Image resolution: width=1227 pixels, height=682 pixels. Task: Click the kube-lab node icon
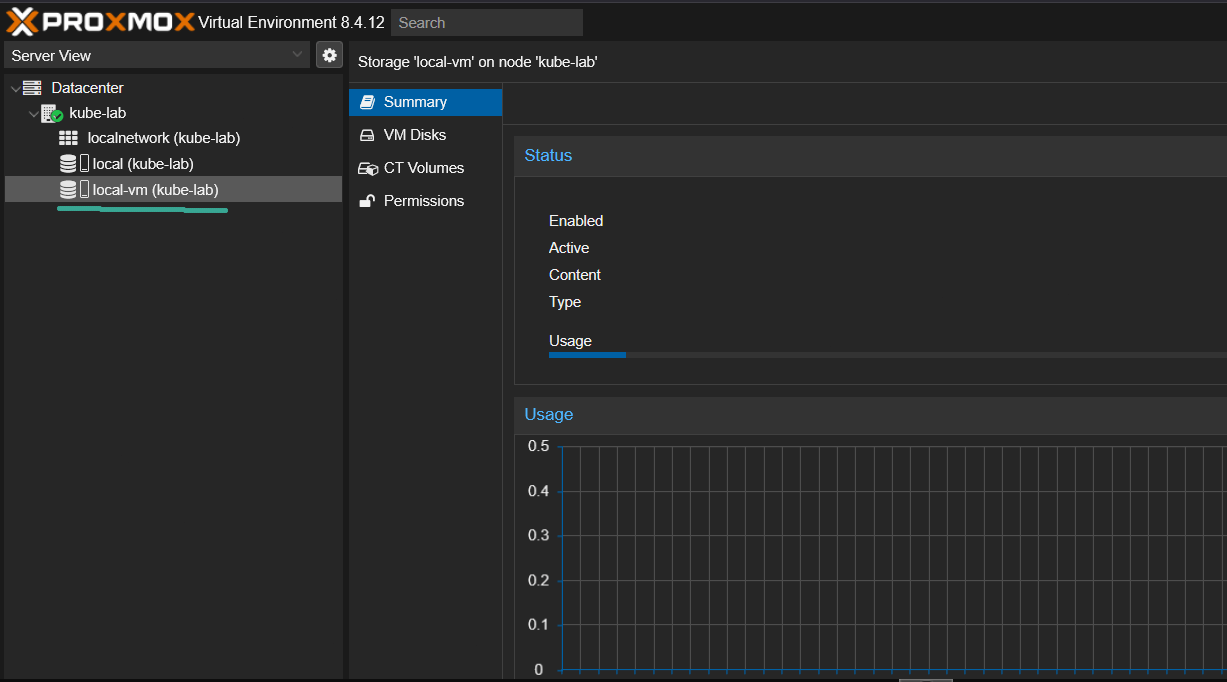click(51, 114)
